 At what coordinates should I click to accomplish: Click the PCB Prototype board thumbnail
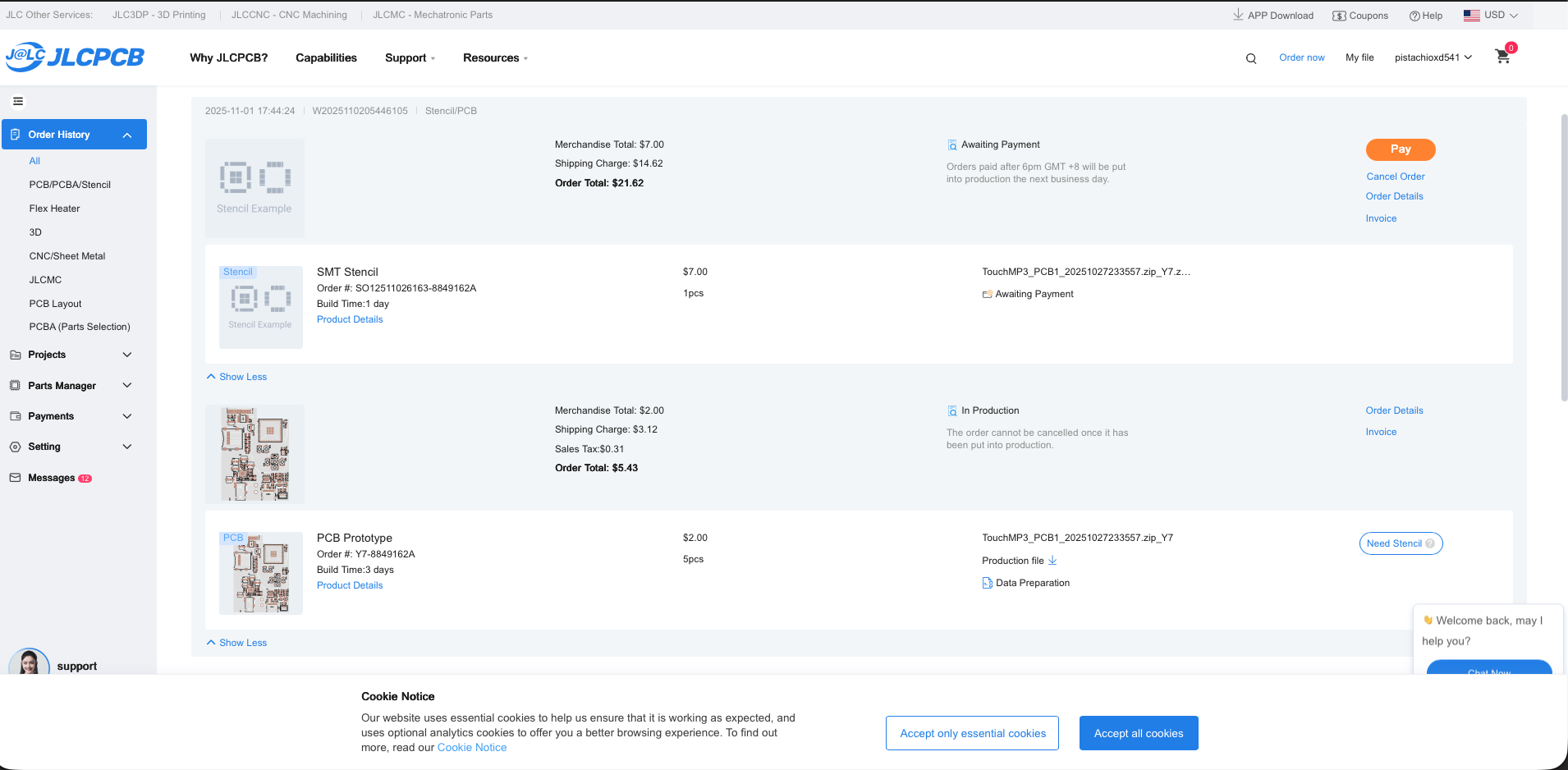tap(261, 573)
